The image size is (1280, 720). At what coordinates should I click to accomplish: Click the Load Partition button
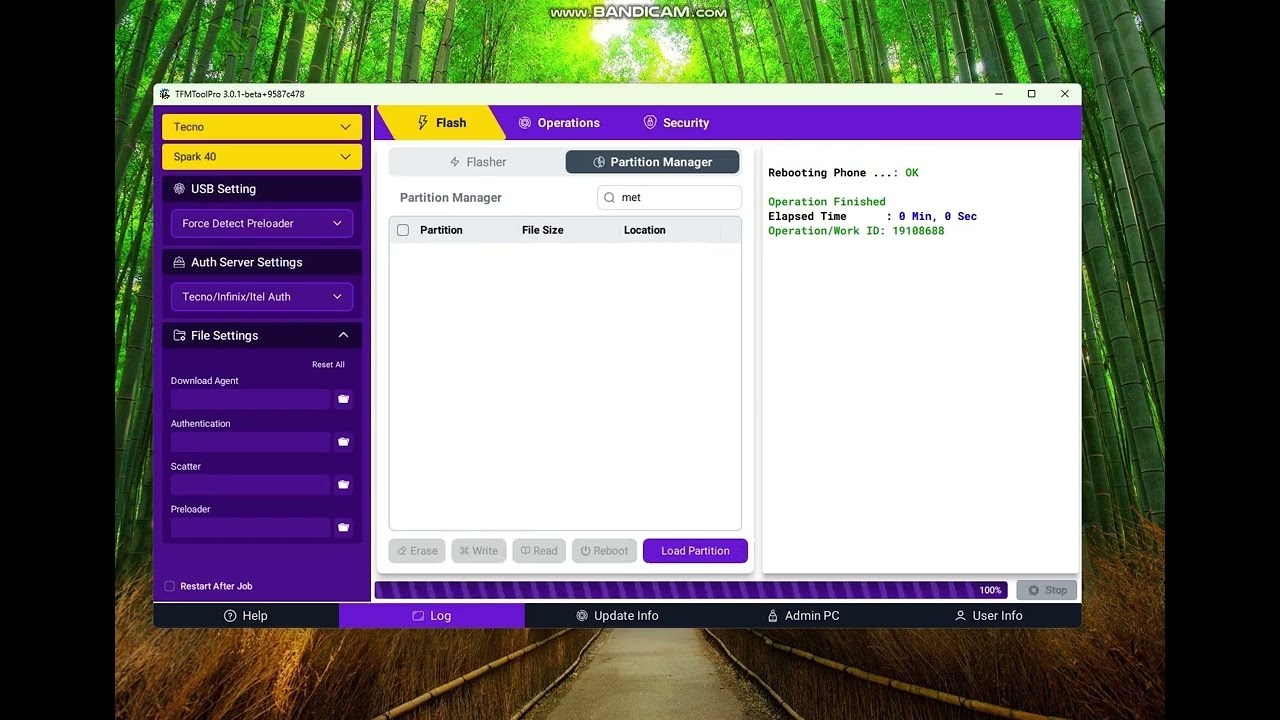coord(695,551)
